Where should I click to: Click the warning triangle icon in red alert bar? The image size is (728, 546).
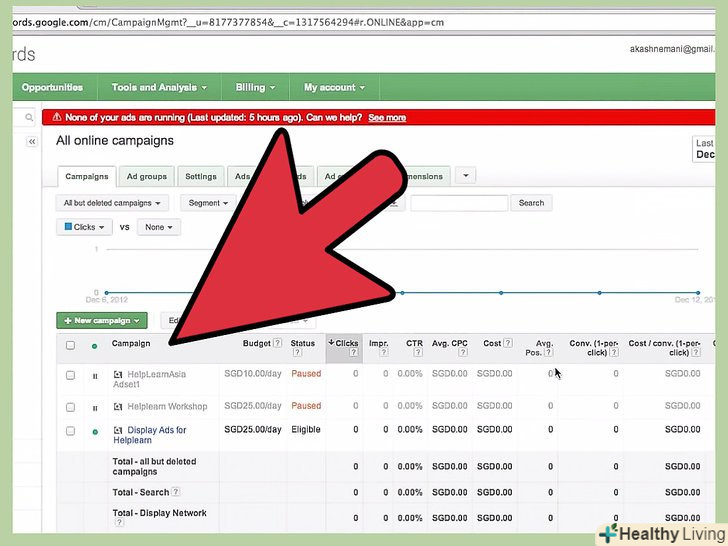[57, 118]
